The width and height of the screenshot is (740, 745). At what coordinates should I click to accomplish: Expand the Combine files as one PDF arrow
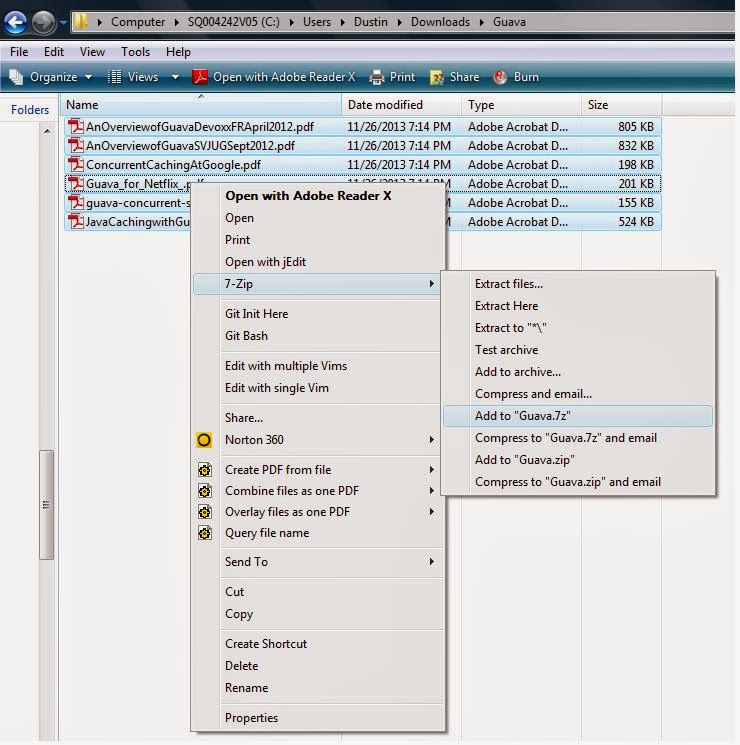tap(432, 491)
